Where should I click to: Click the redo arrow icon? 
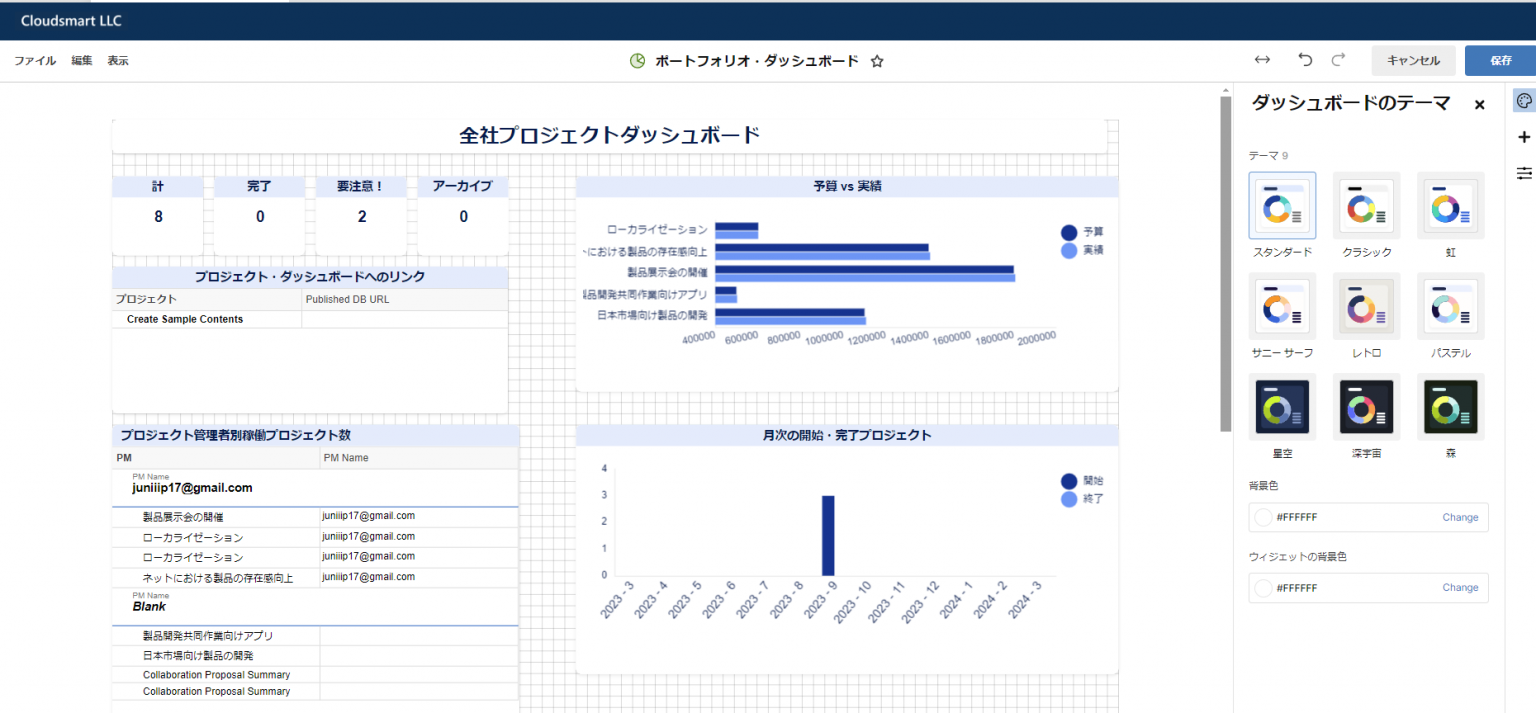coord(1338,60)
